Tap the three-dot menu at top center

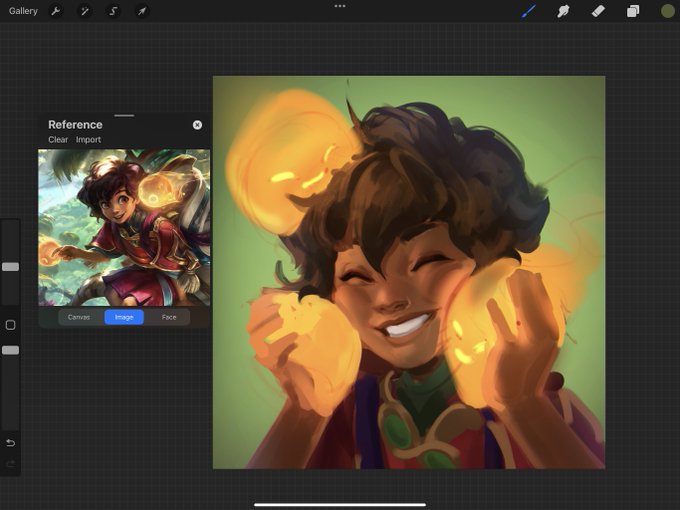[340, 6]
